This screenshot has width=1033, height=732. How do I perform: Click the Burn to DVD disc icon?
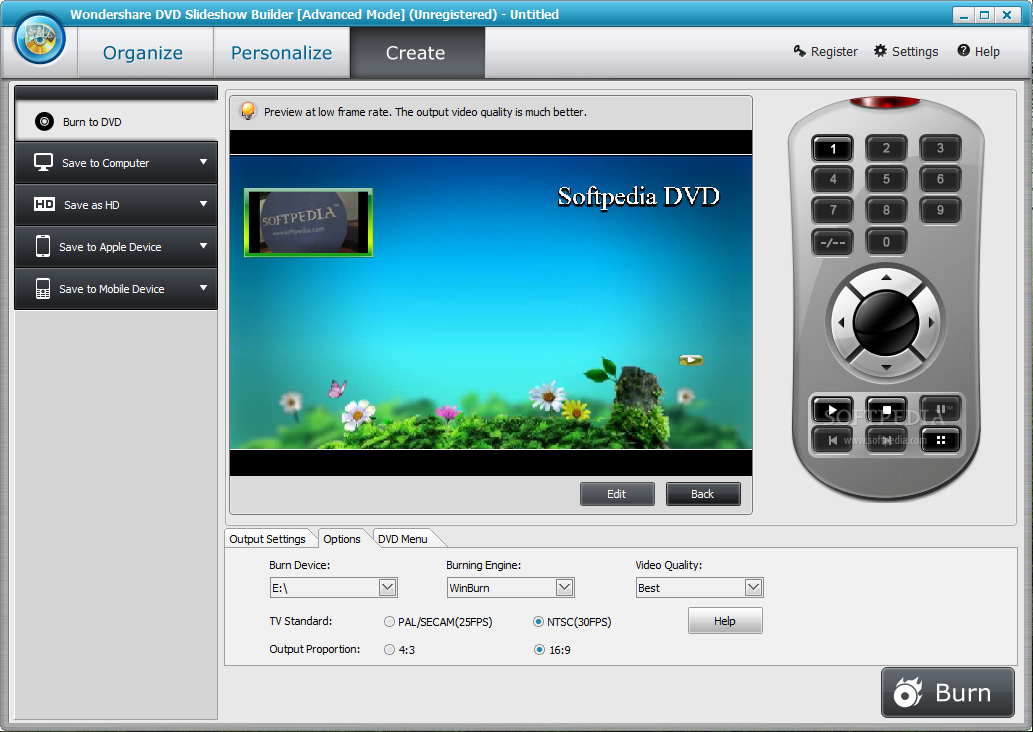click(44, 122)
